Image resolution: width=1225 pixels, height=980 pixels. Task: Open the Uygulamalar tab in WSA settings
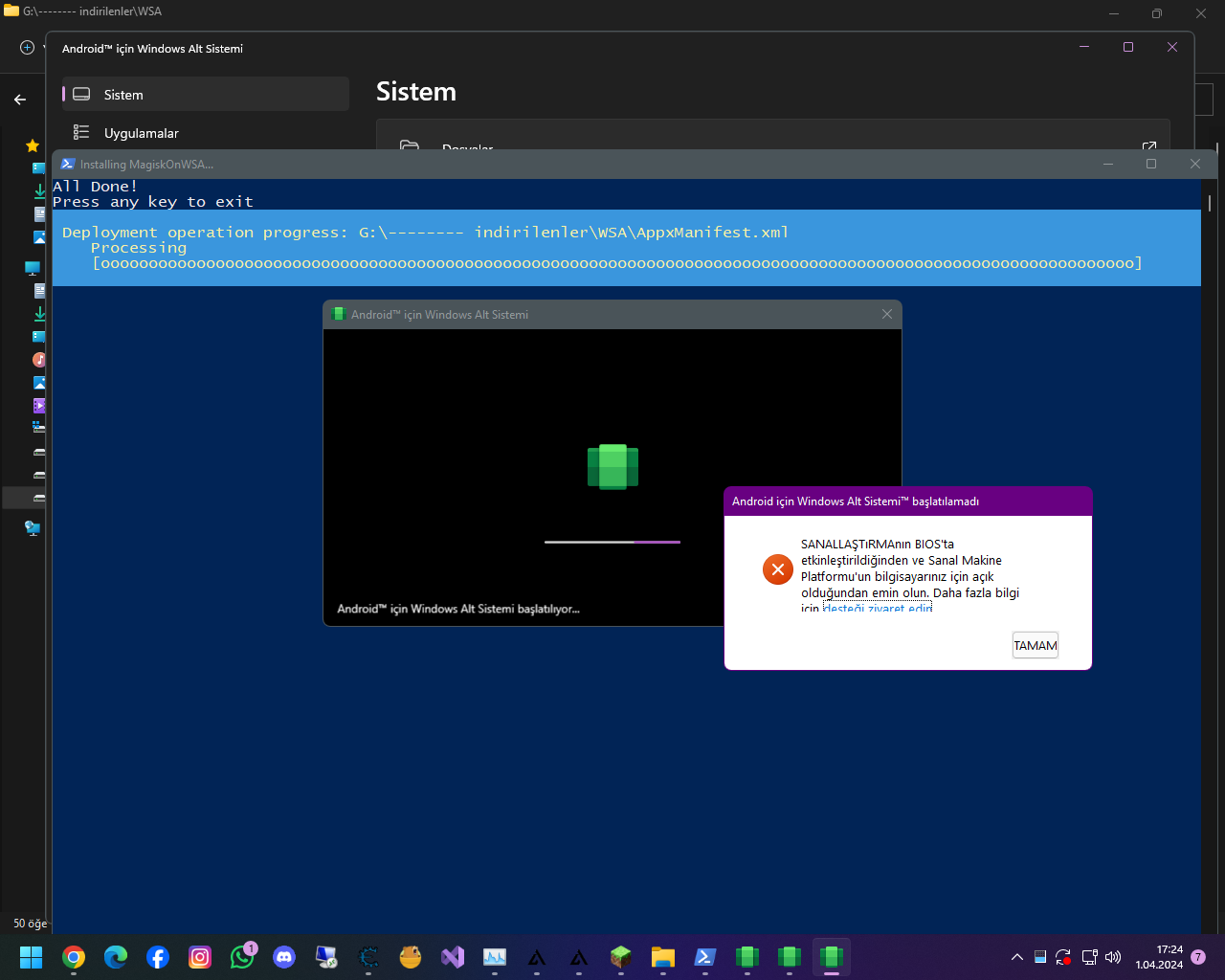pyautogui.click(x=206, y=133)
